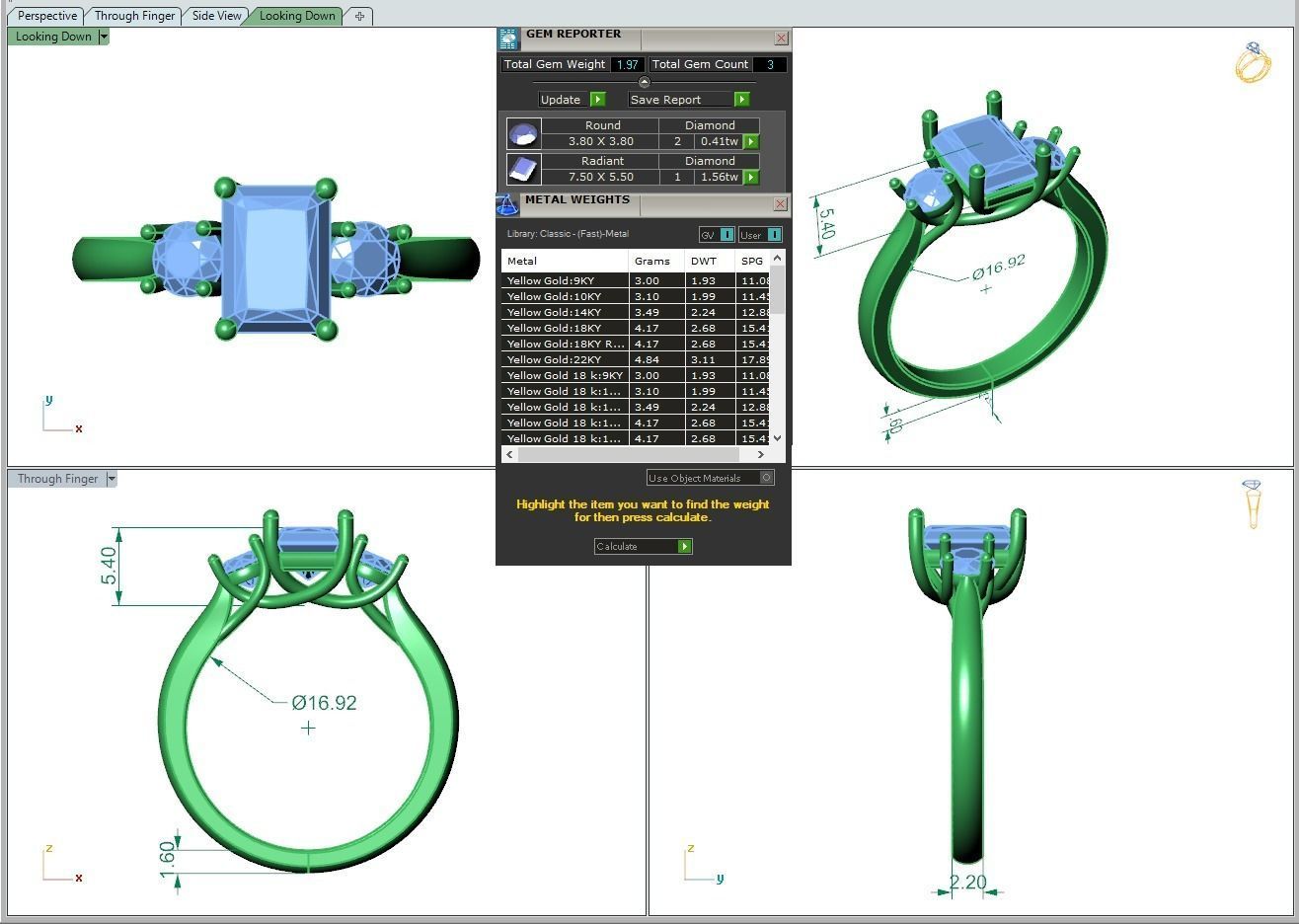Collapse the Gem Reporter totals section arrow
The width and height of the screenshot is (1299, 924).
[645, 82]
